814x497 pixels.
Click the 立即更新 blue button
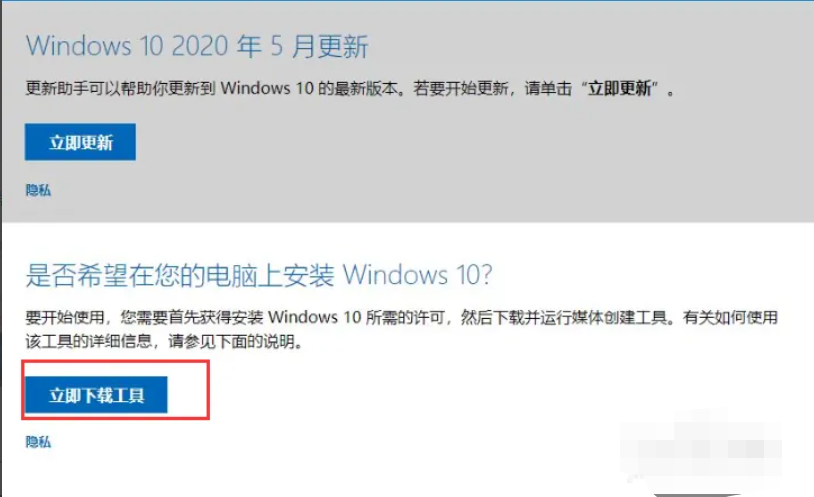point(80,142)
